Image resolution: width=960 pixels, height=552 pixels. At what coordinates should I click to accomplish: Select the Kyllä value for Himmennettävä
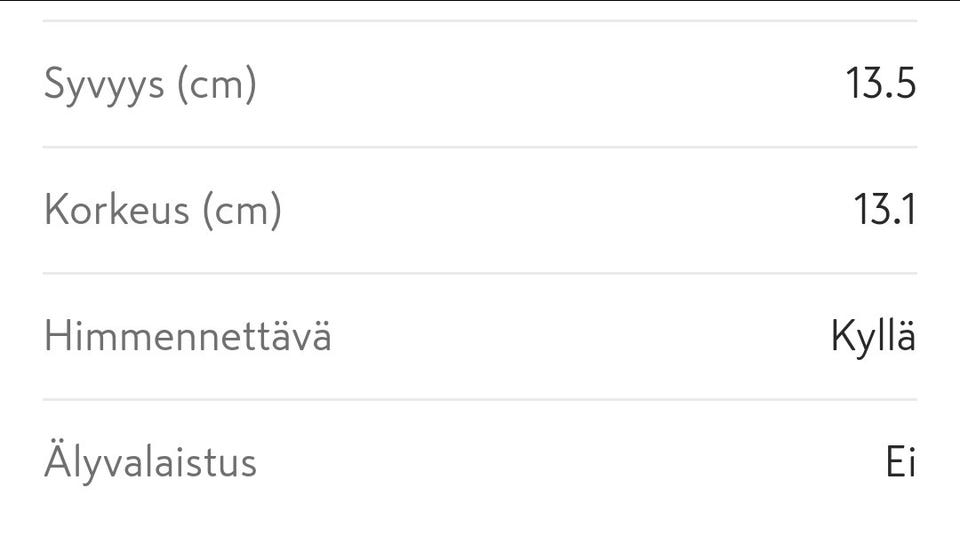[x=872, y=337]
